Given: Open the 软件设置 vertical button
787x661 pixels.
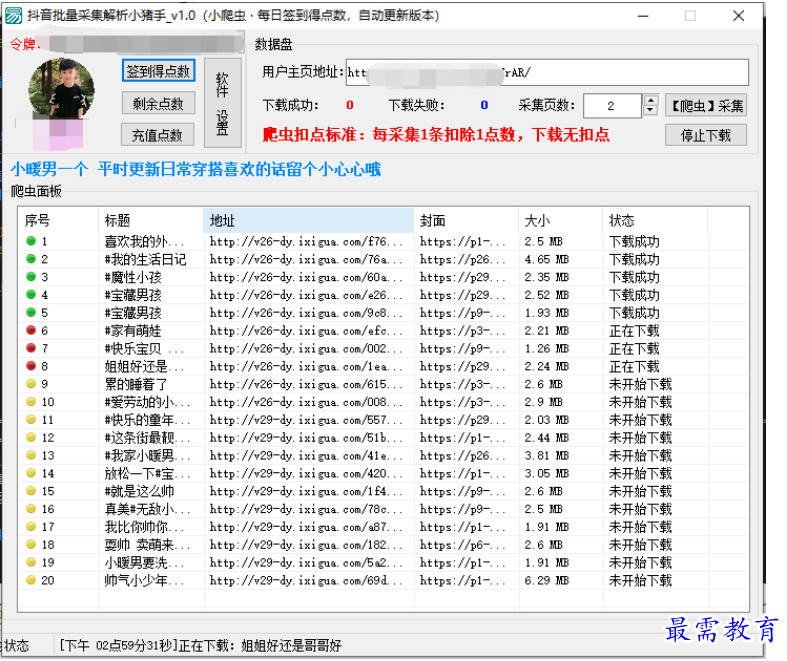Looking at the screenshot, I should (222, 103).
